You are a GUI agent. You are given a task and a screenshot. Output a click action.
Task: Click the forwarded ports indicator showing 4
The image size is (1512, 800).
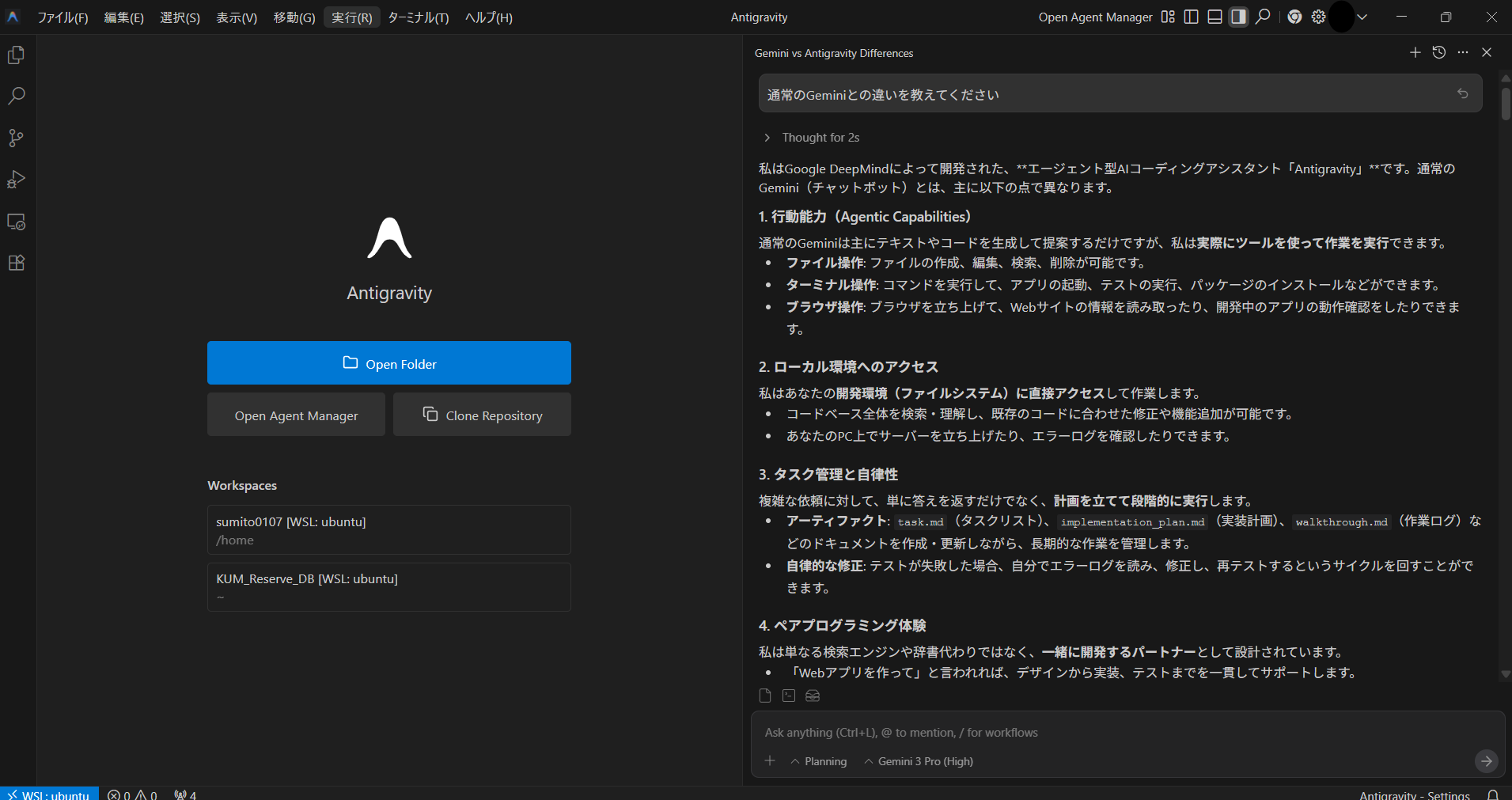tap(185, 794)
